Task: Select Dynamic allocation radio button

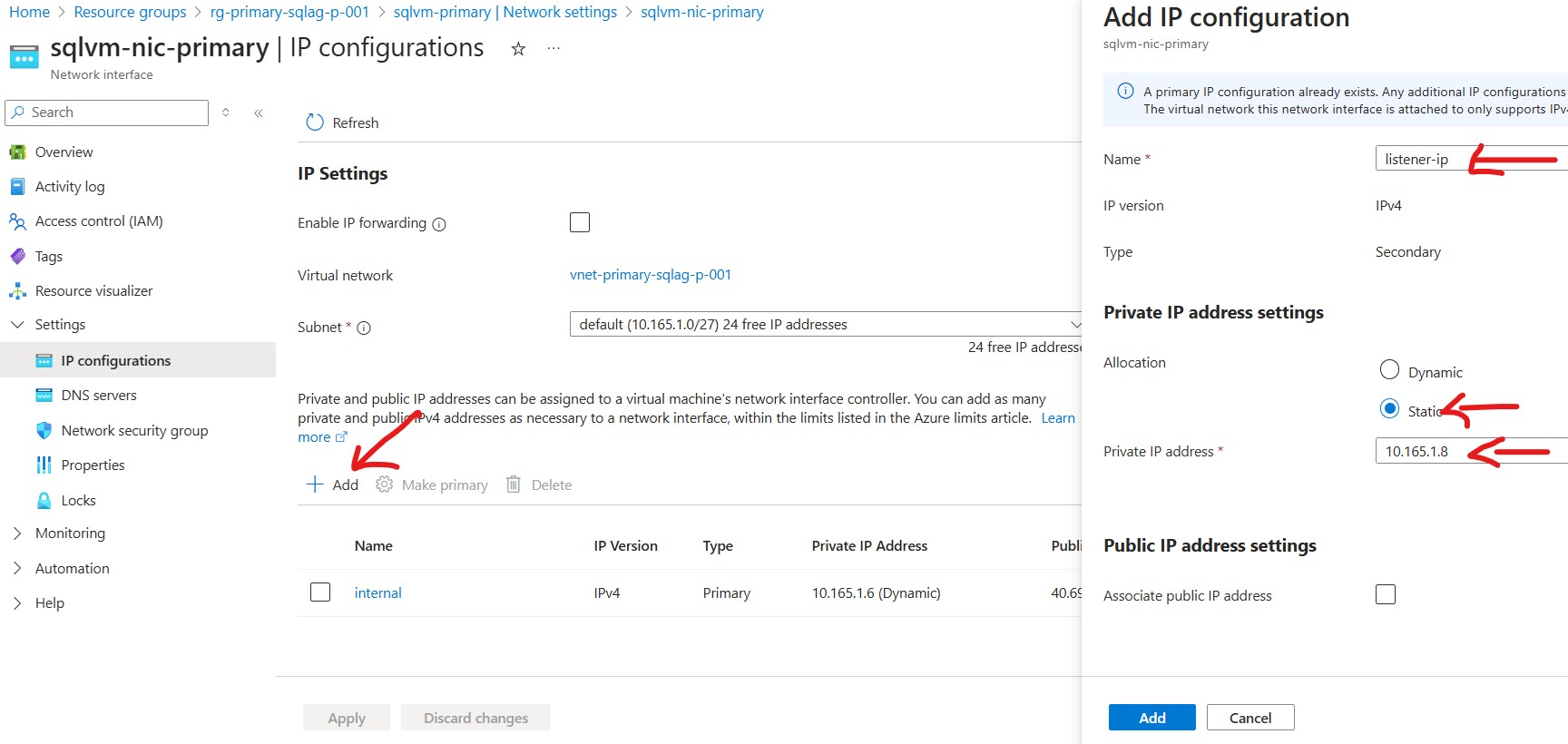Action: point(1389,369)
